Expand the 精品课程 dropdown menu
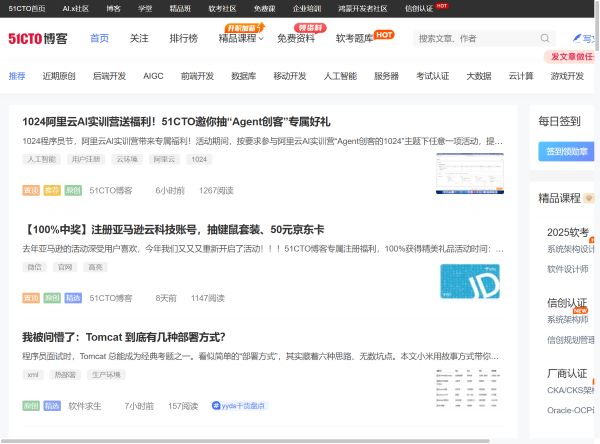 click(261, 39)
